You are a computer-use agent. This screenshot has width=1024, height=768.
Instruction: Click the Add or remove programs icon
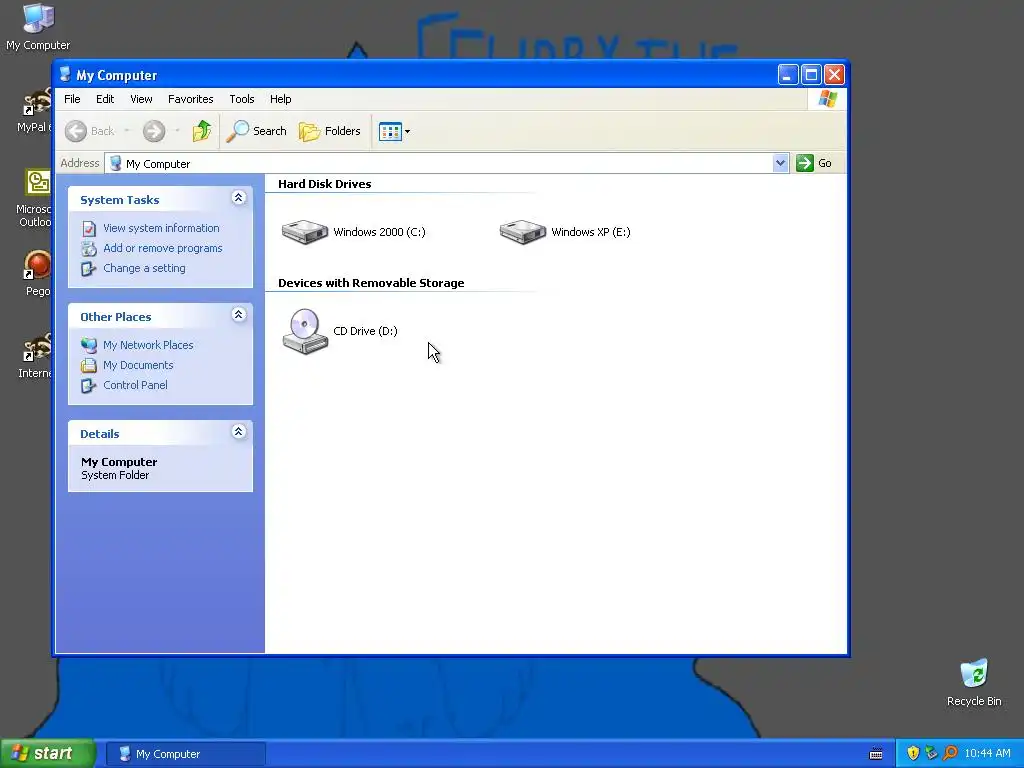pos(89,249)
